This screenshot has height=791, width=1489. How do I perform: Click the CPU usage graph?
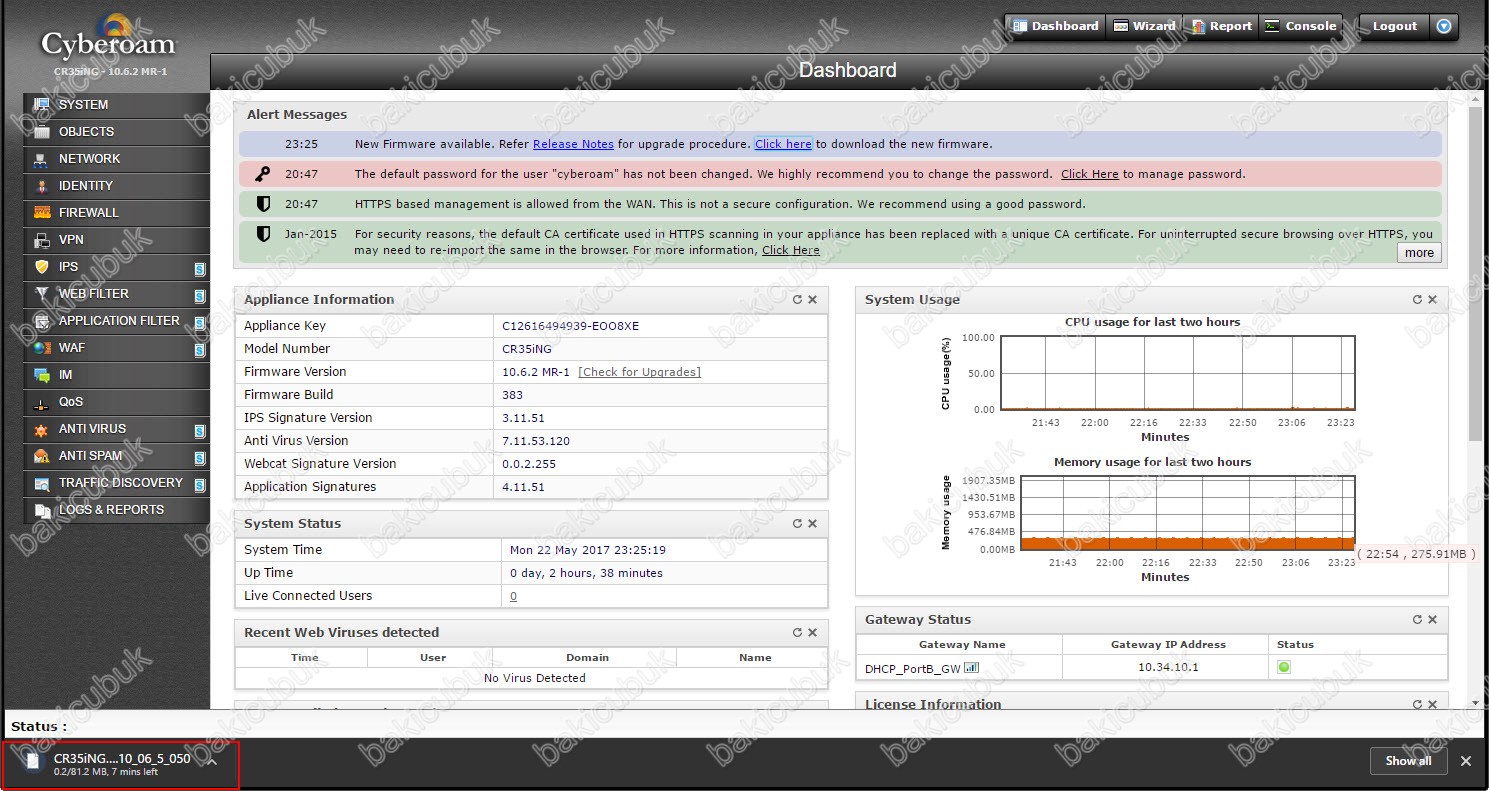pos(1178,373)
